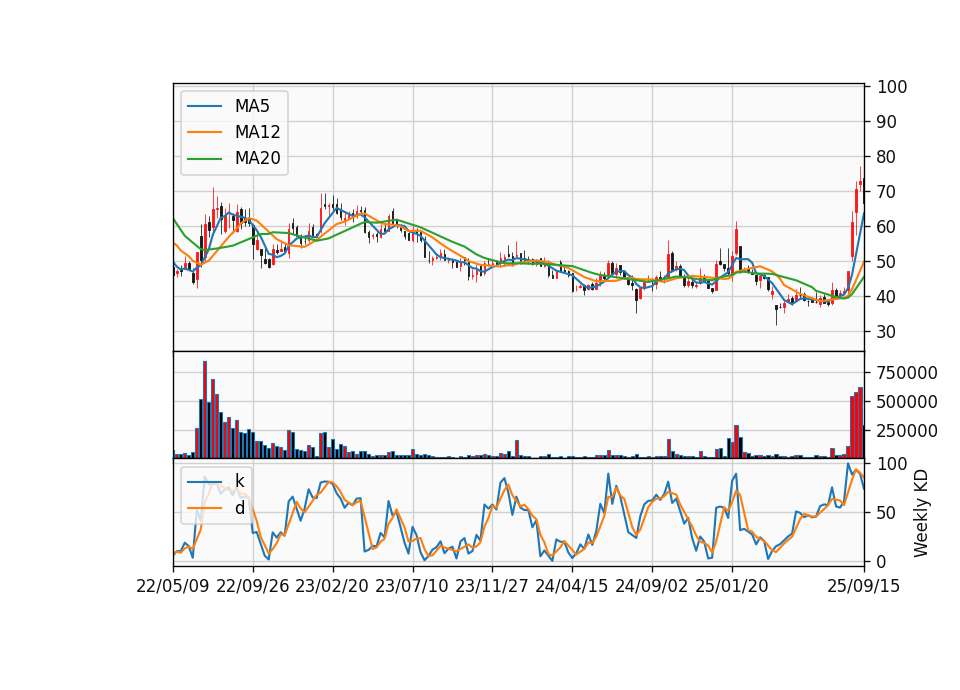Image resolution: width=960 pixels, height=690 pixels.
Task: Click the price axis value 40
Action: [x=887, y=296]
